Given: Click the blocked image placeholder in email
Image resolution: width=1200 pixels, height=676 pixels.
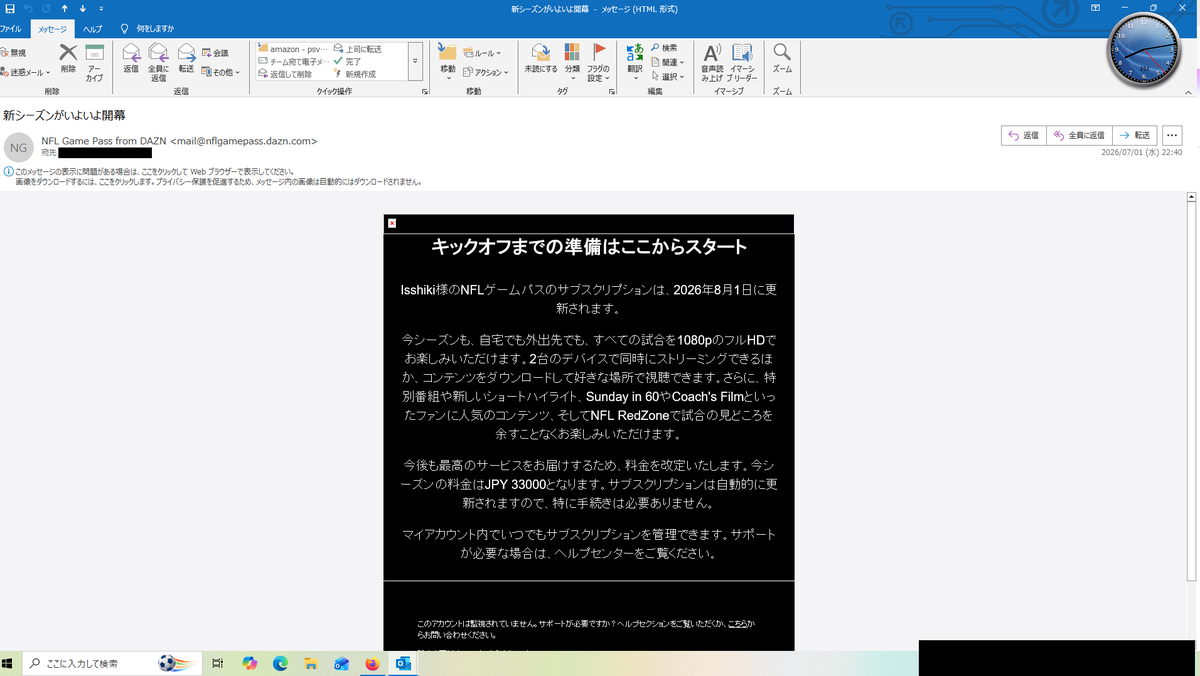Looking at the screenshot, I should coord(392,223).
